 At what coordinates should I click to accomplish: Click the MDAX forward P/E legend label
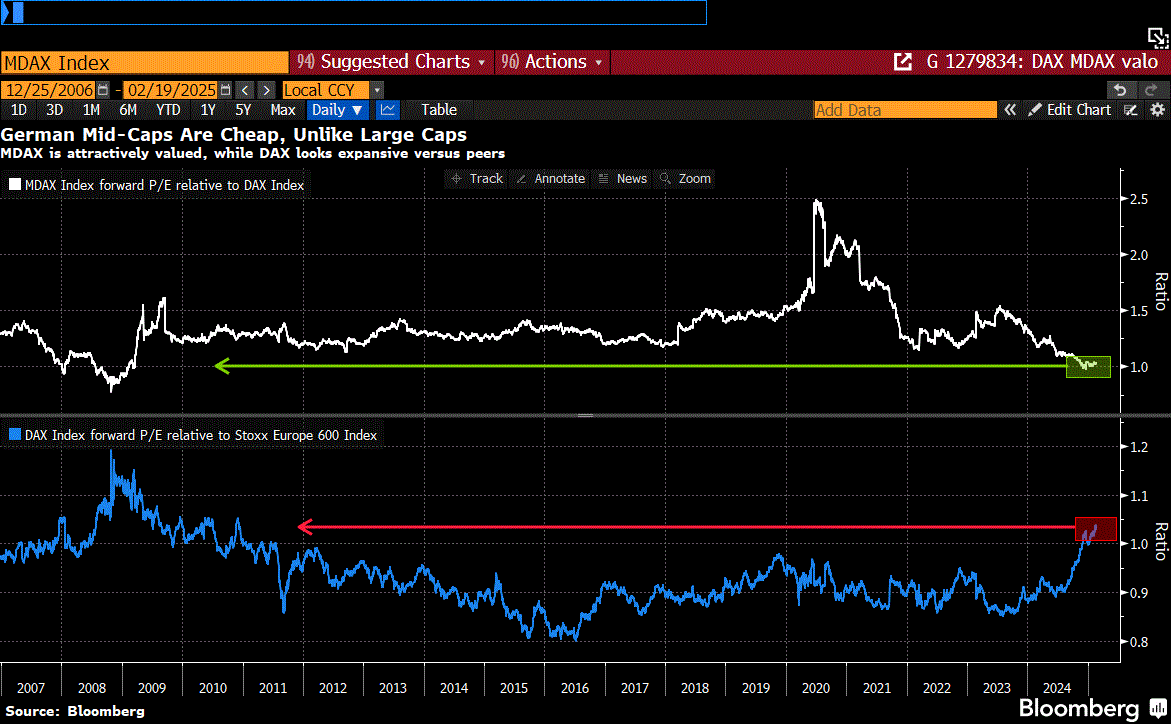click(x=164, y=185)
